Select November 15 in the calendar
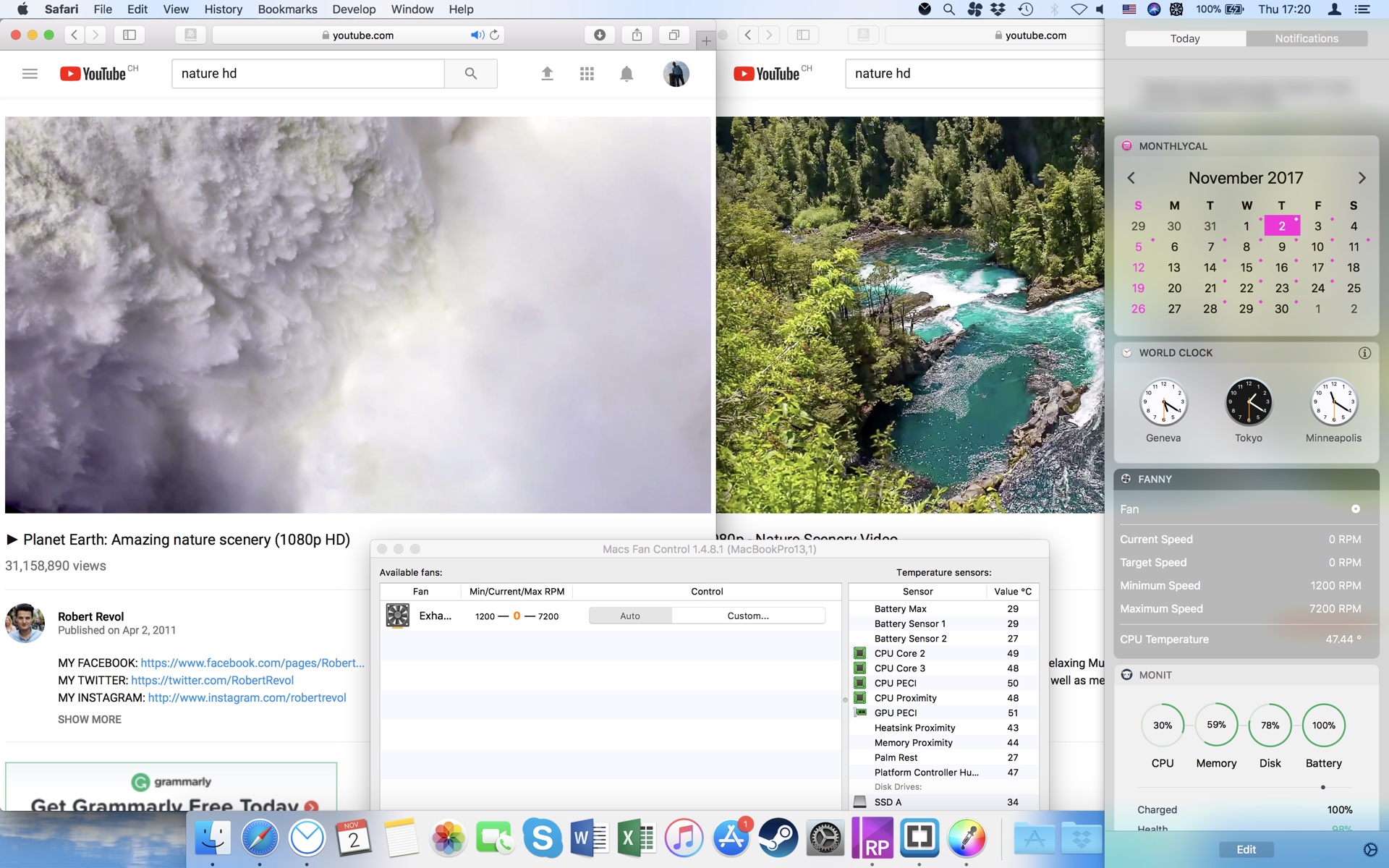Image resolution: width=1389 pixels, height=868 pixels. (1246, 267)
